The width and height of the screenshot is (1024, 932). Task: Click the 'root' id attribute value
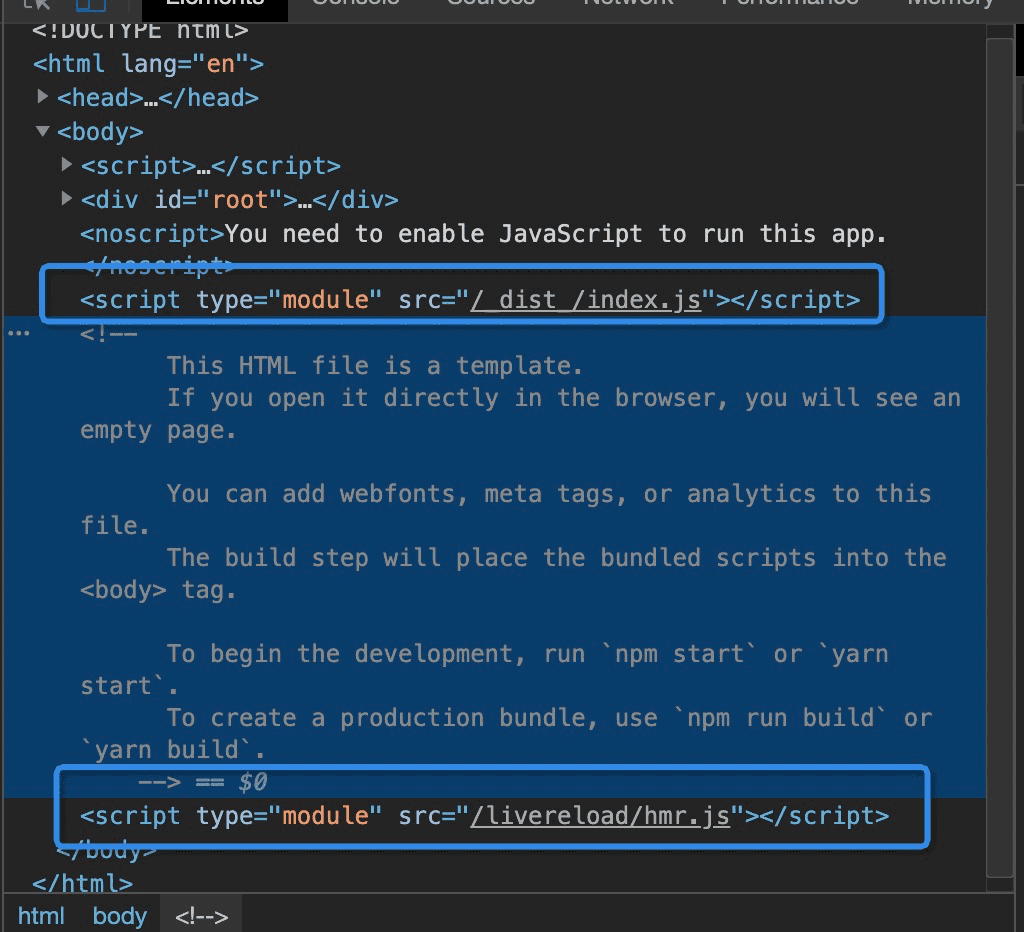(240, 200)
